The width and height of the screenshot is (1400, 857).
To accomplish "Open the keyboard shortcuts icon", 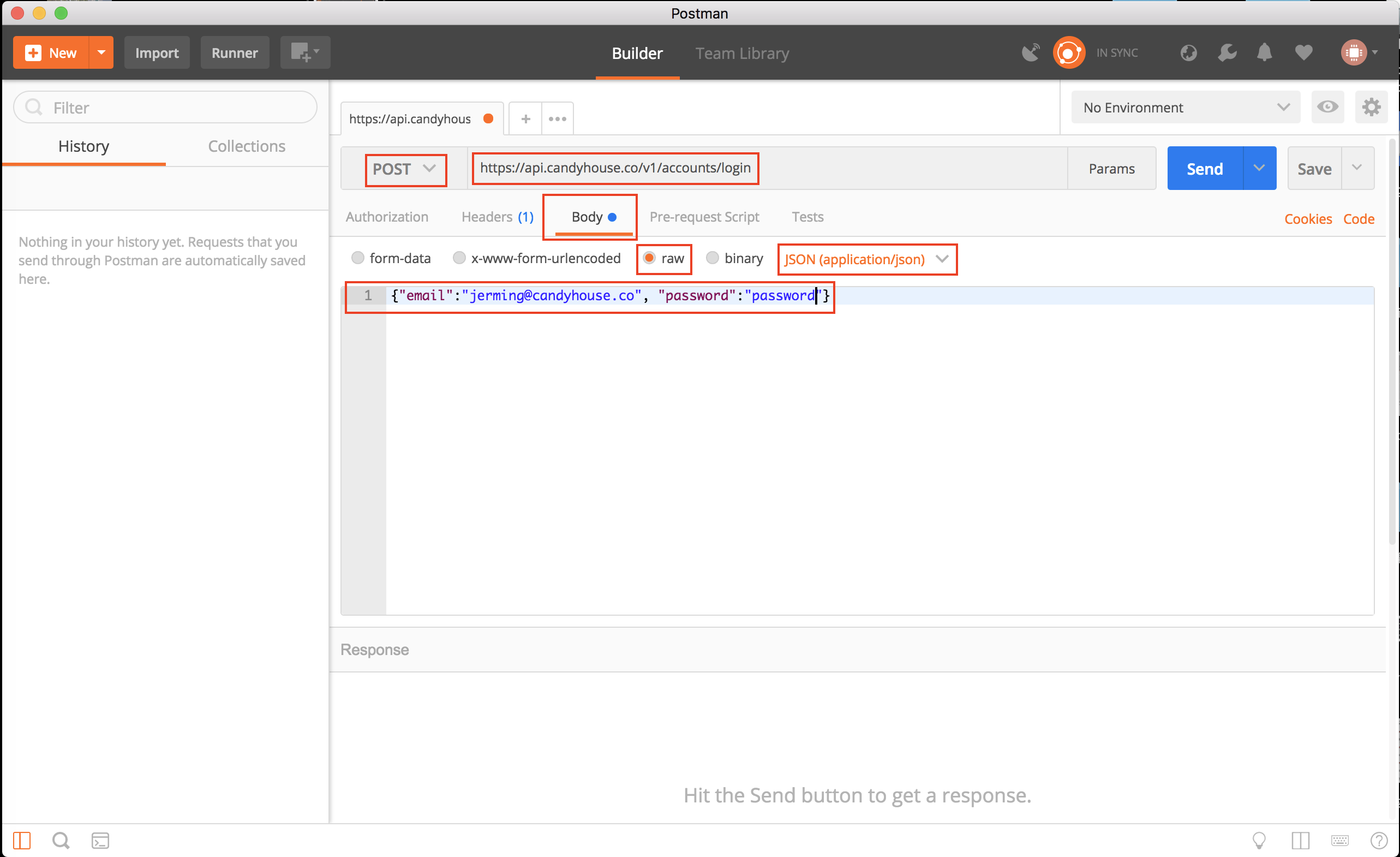I will click(1340, 840).
